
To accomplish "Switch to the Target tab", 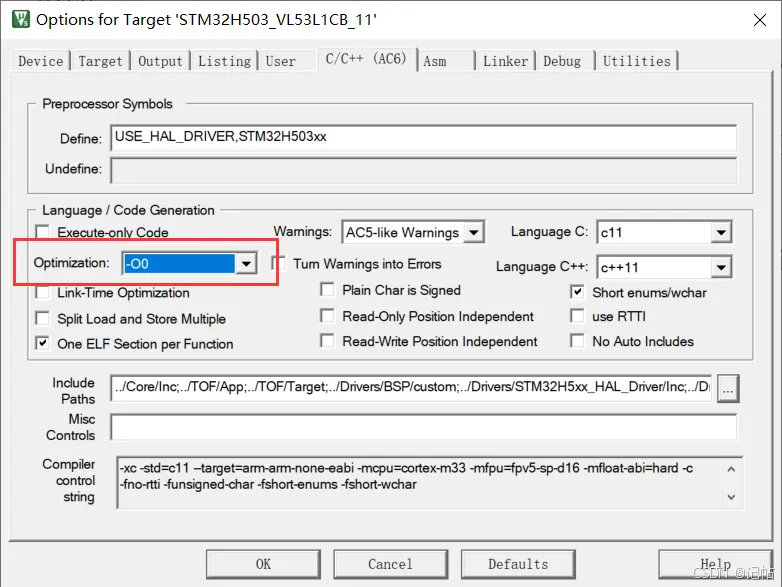I will 100,61.
